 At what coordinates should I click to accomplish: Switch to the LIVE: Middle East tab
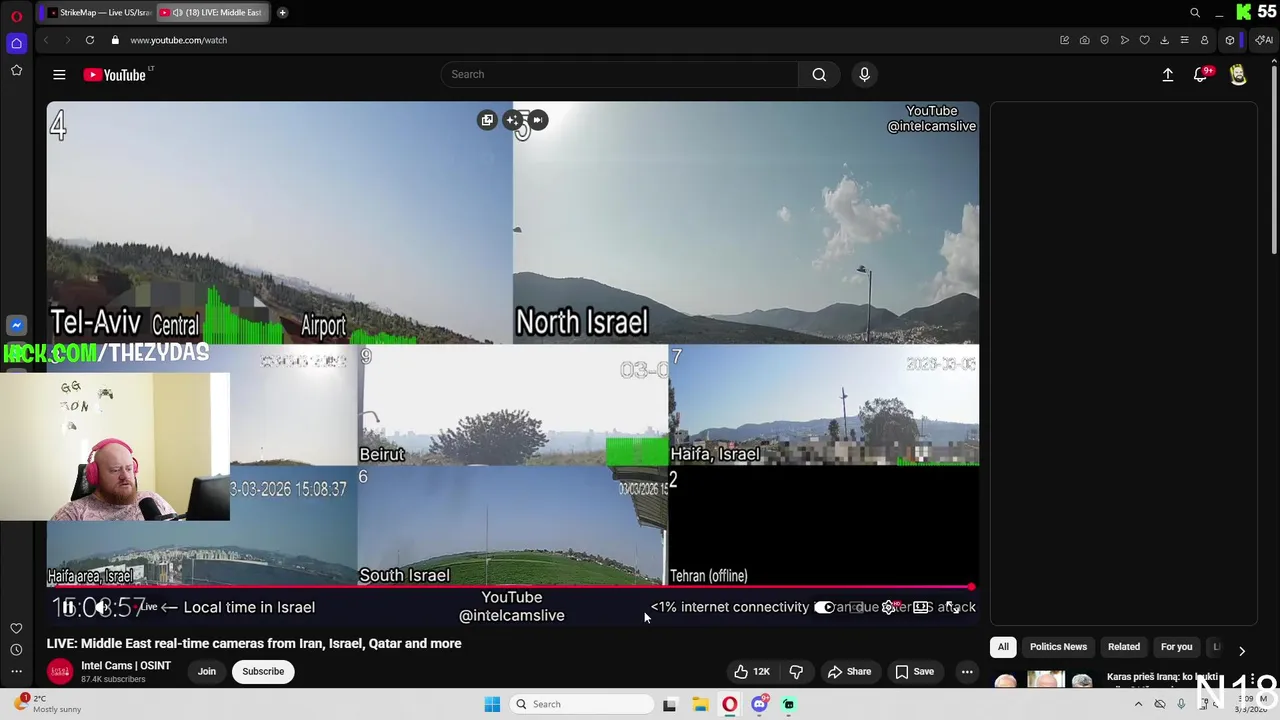click(212, 12)
